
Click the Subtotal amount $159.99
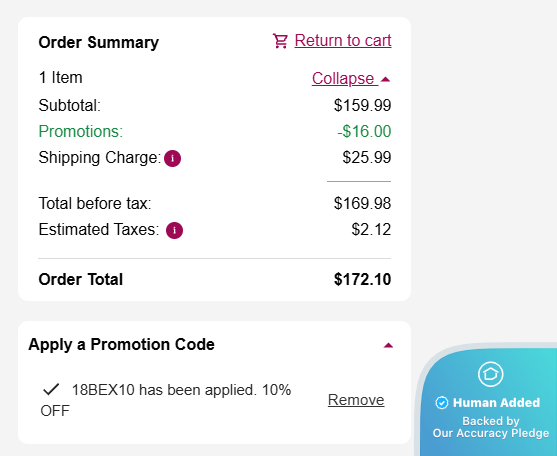(362, 105)
